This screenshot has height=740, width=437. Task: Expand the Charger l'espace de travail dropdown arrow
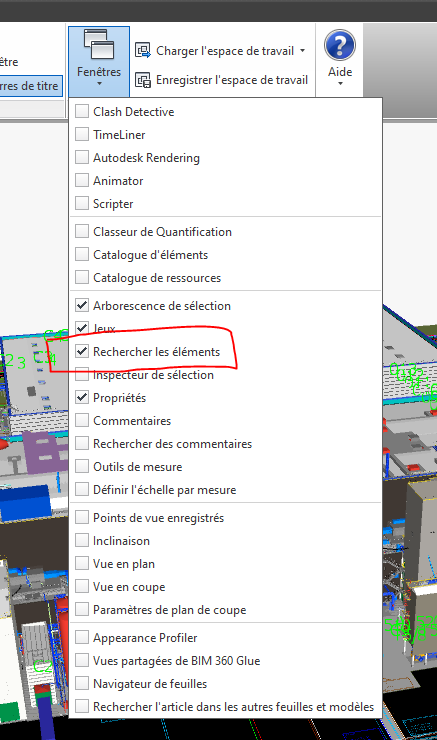click(x=303, y=50)
